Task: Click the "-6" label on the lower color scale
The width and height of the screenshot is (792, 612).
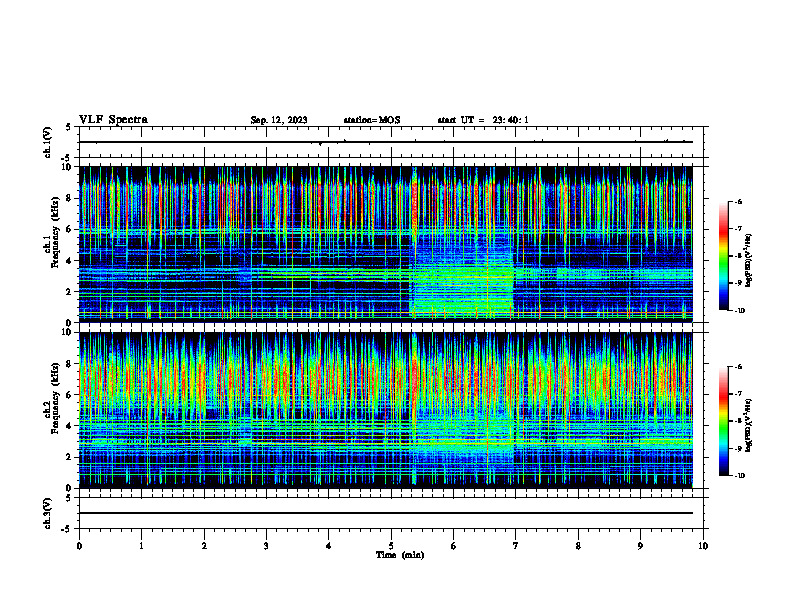Action: 738,367
